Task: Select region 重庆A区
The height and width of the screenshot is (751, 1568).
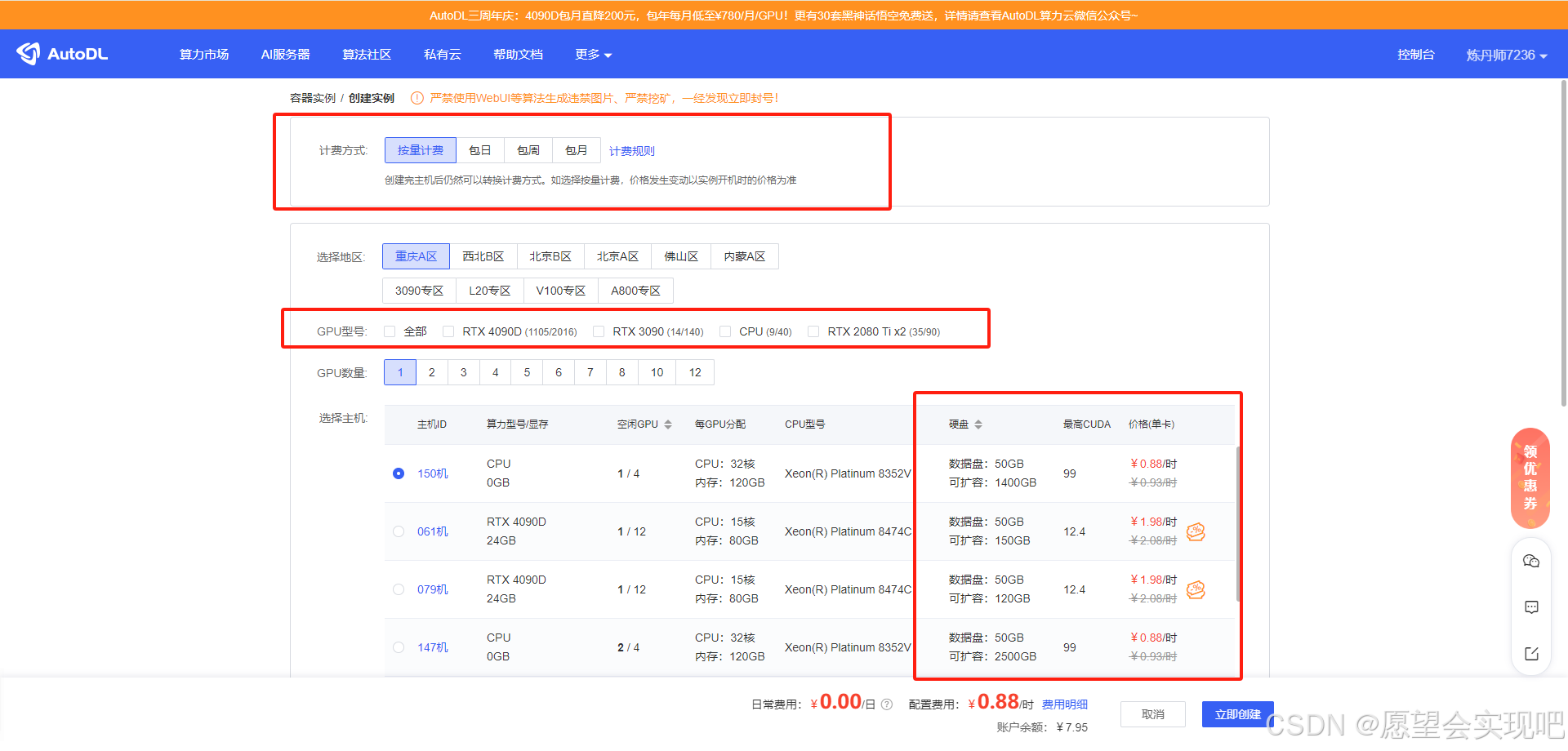Action: coord(416,256)
